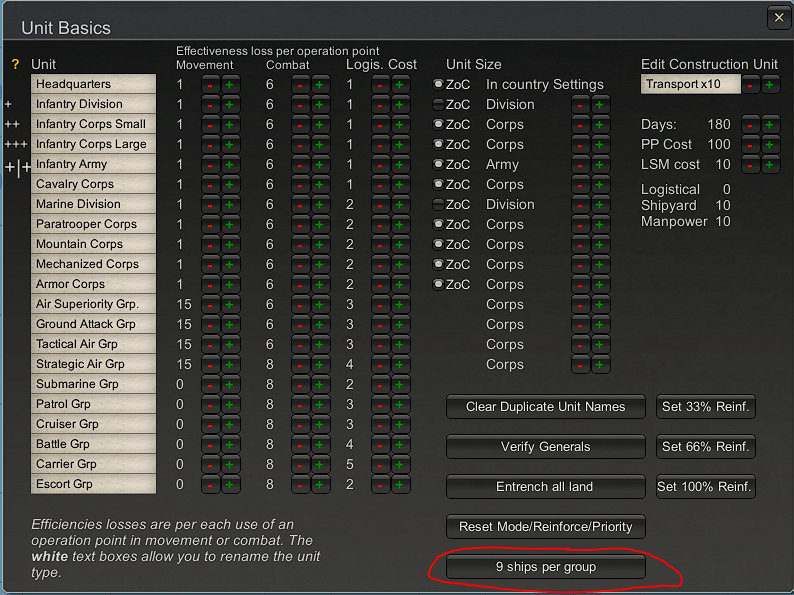Toggle ZoC for Marine Division row

click(439, 205)
